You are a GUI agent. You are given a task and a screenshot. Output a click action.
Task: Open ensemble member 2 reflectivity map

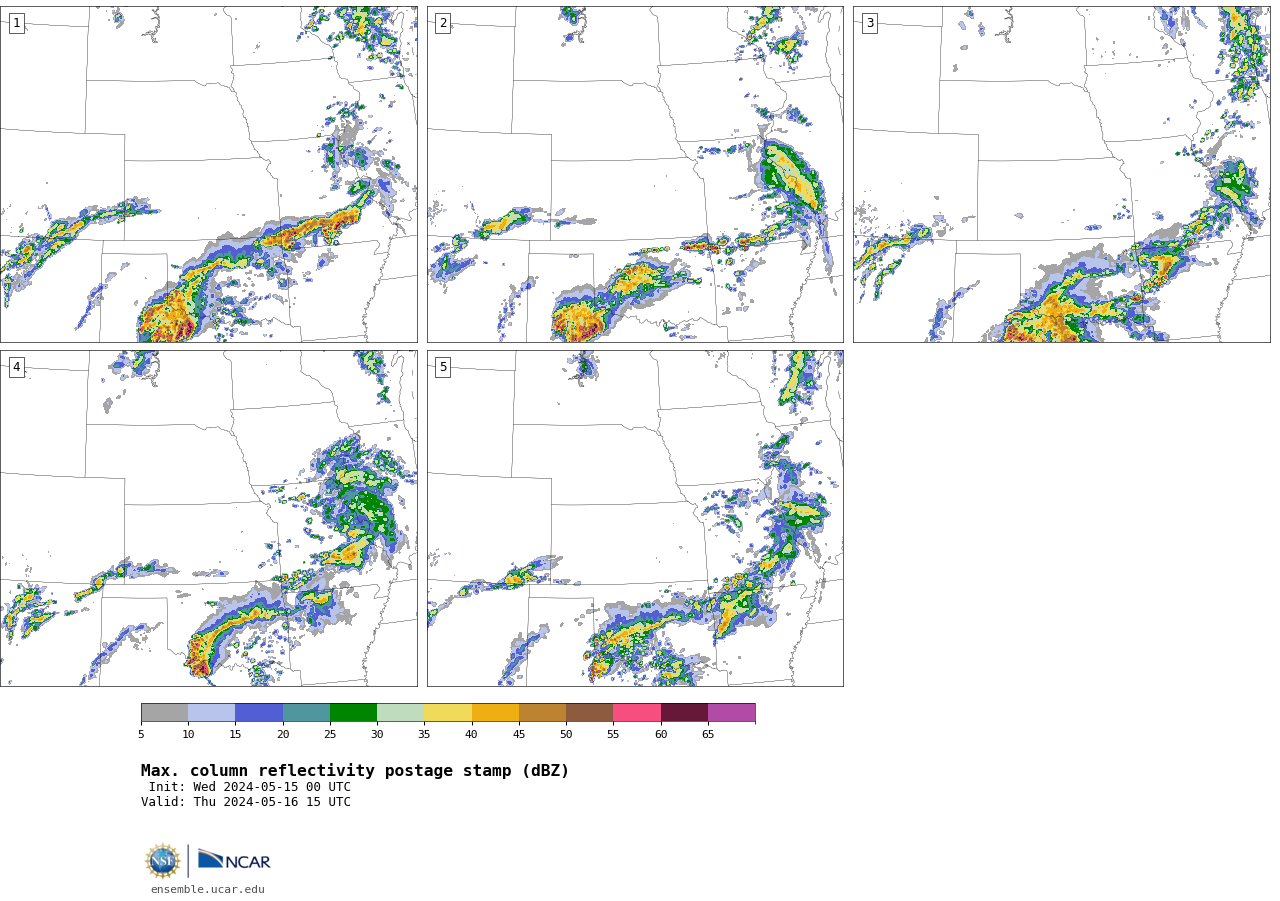(635, 174)
